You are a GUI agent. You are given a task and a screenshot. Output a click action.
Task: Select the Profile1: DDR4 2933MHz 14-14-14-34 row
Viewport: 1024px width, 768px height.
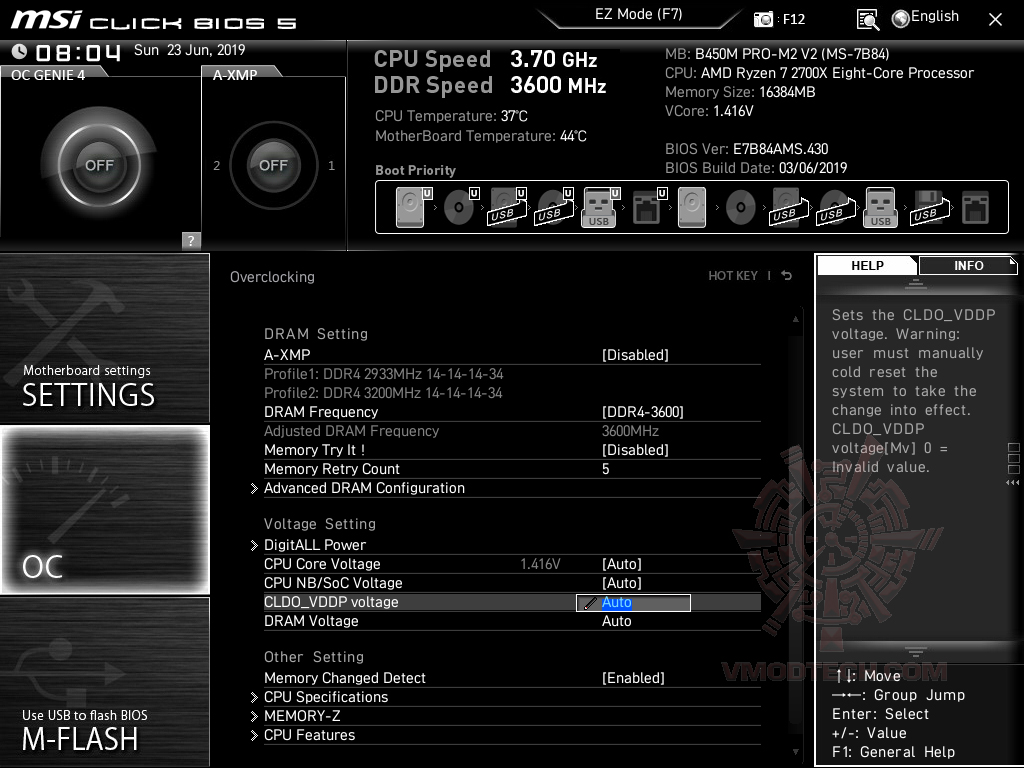point(383,374)
